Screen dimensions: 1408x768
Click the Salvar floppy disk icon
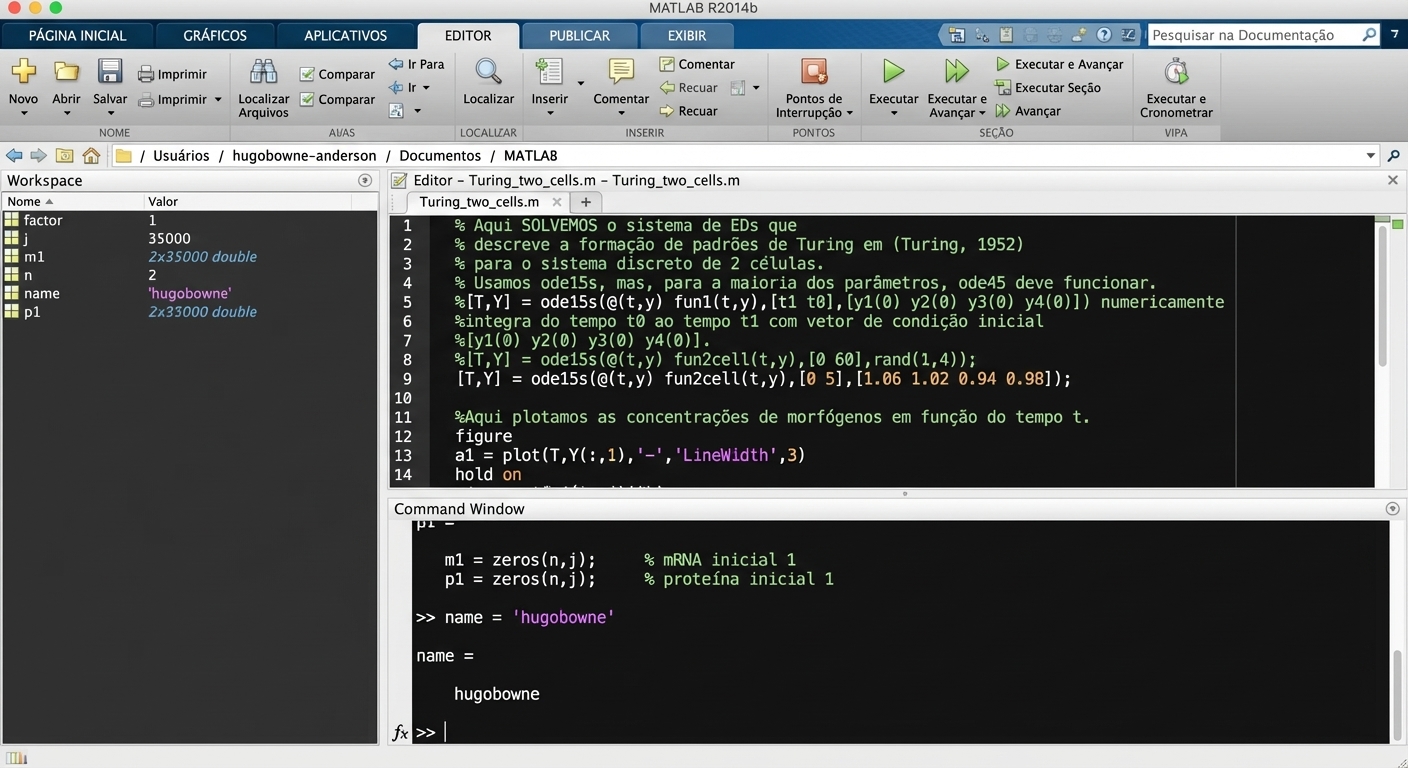coord(110,72)
